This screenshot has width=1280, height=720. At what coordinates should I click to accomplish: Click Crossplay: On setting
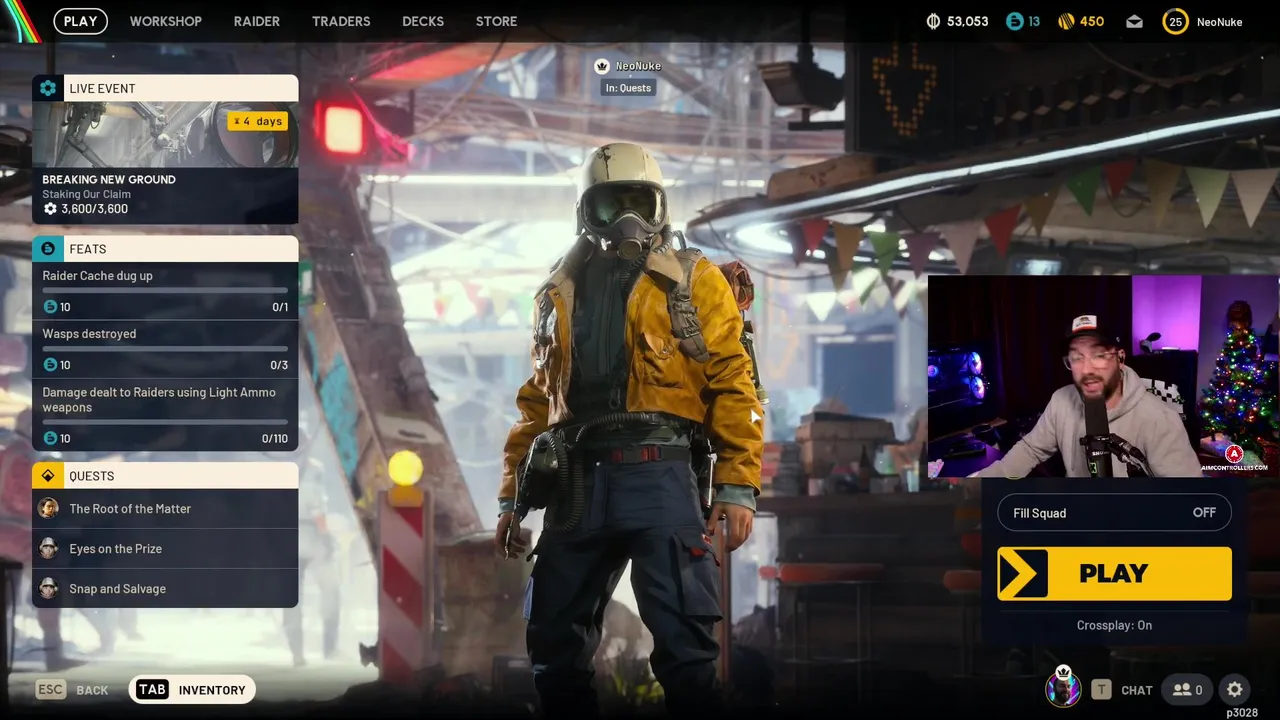pos(1114,625)
